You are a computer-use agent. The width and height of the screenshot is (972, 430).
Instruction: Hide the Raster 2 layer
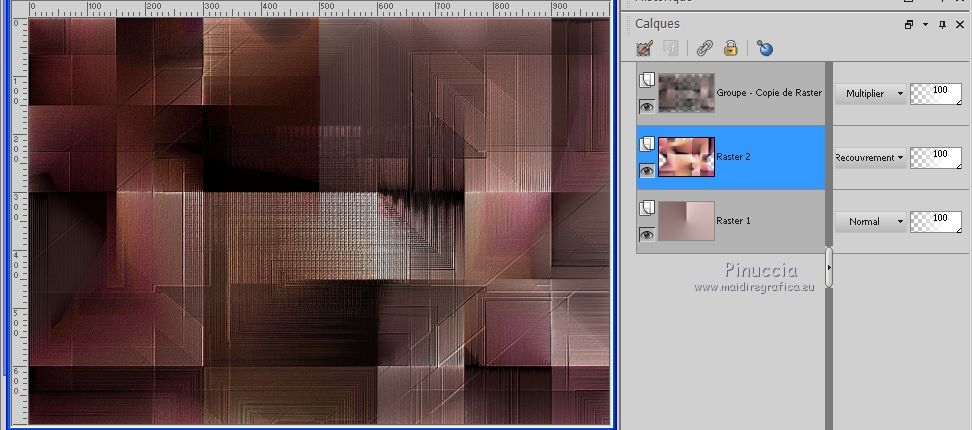coord(647,170)
